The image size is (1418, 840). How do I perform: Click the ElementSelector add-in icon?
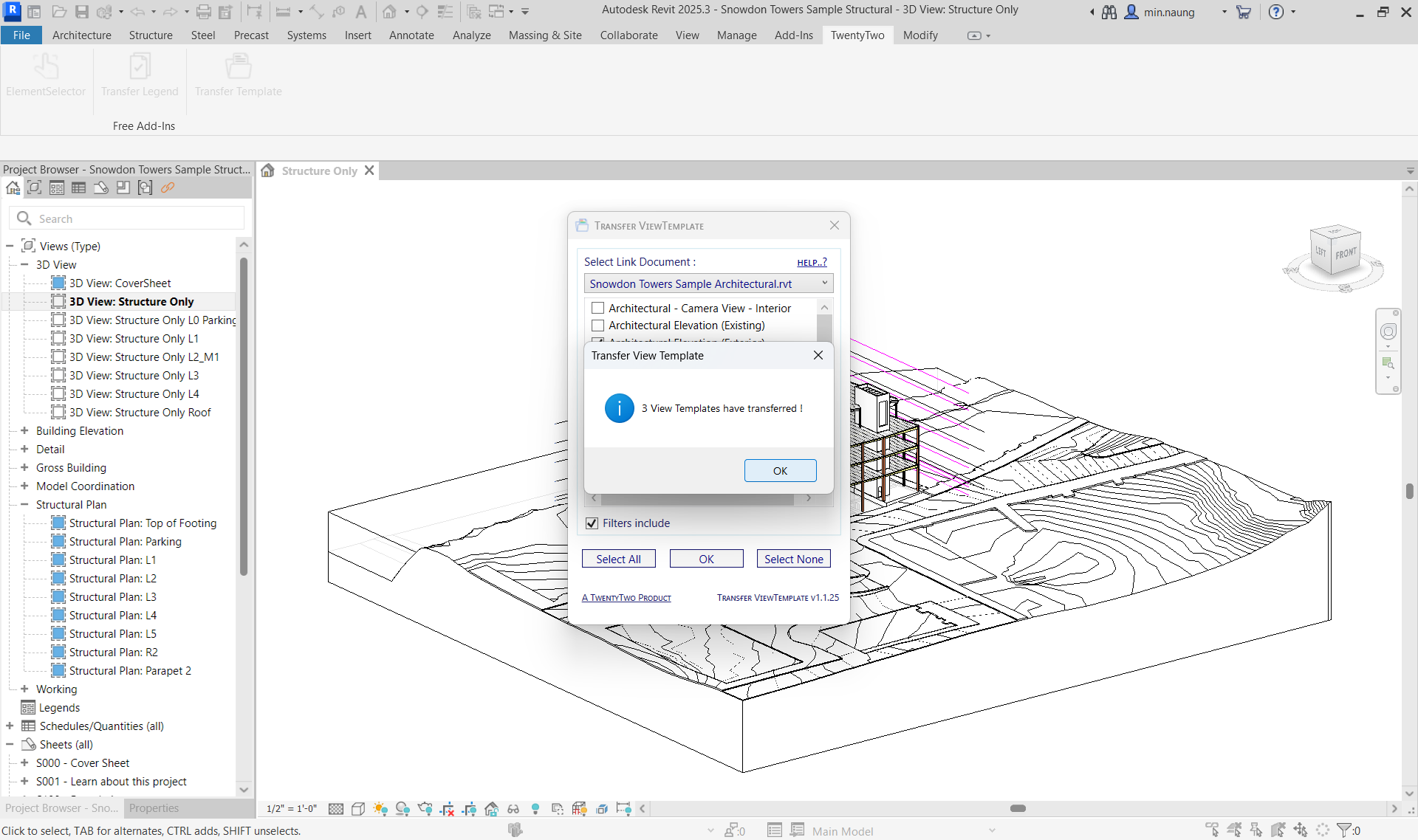[x=46, y=67]
